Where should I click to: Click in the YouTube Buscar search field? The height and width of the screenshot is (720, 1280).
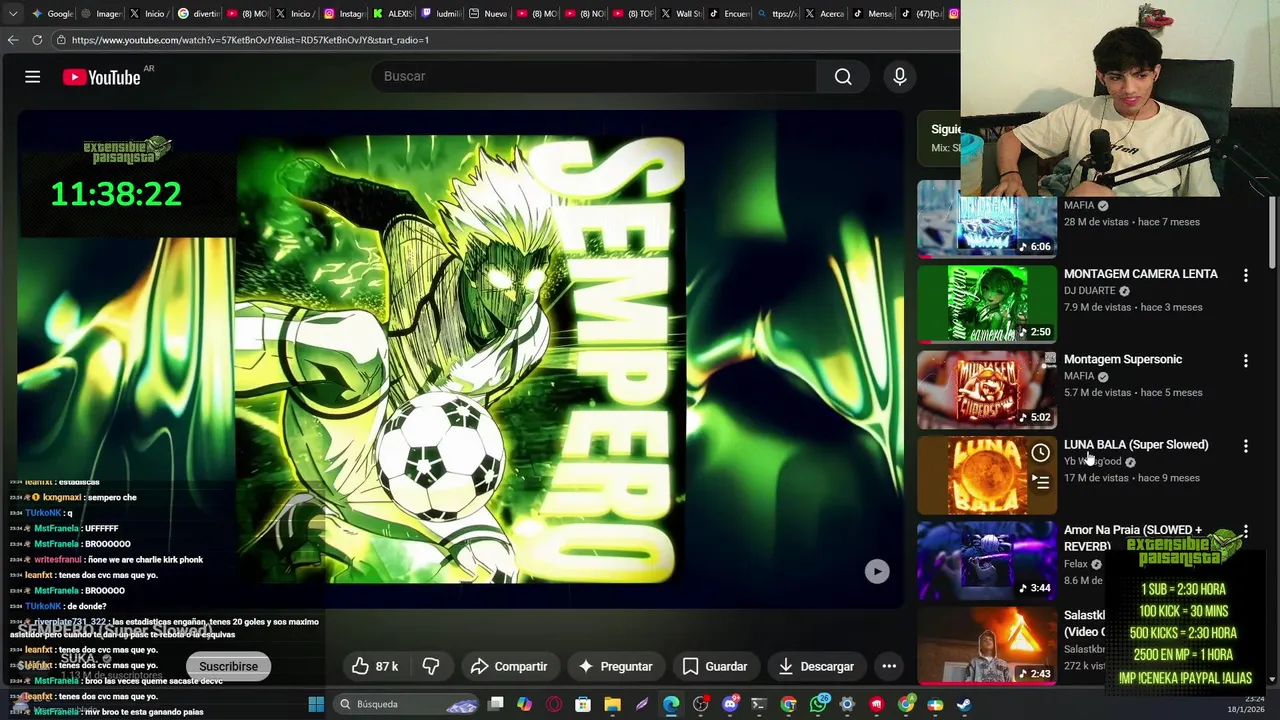(594, 76)
